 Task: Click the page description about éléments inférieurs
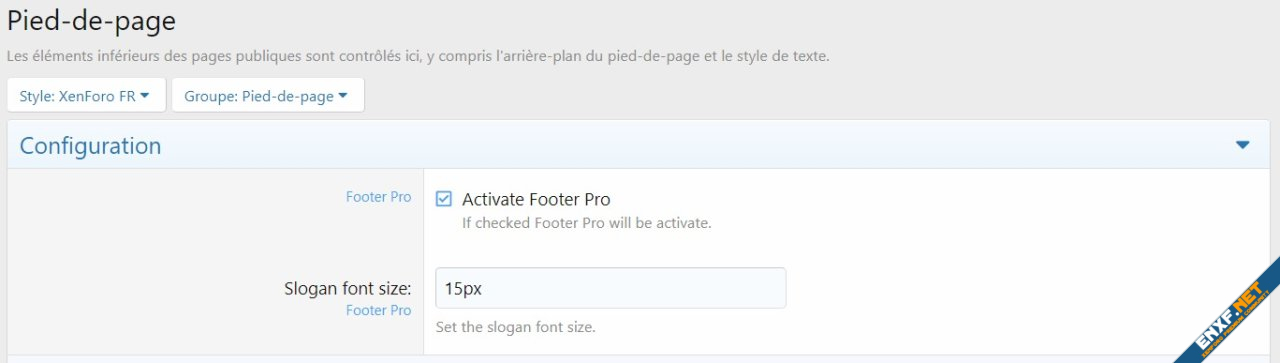(418, 57)
